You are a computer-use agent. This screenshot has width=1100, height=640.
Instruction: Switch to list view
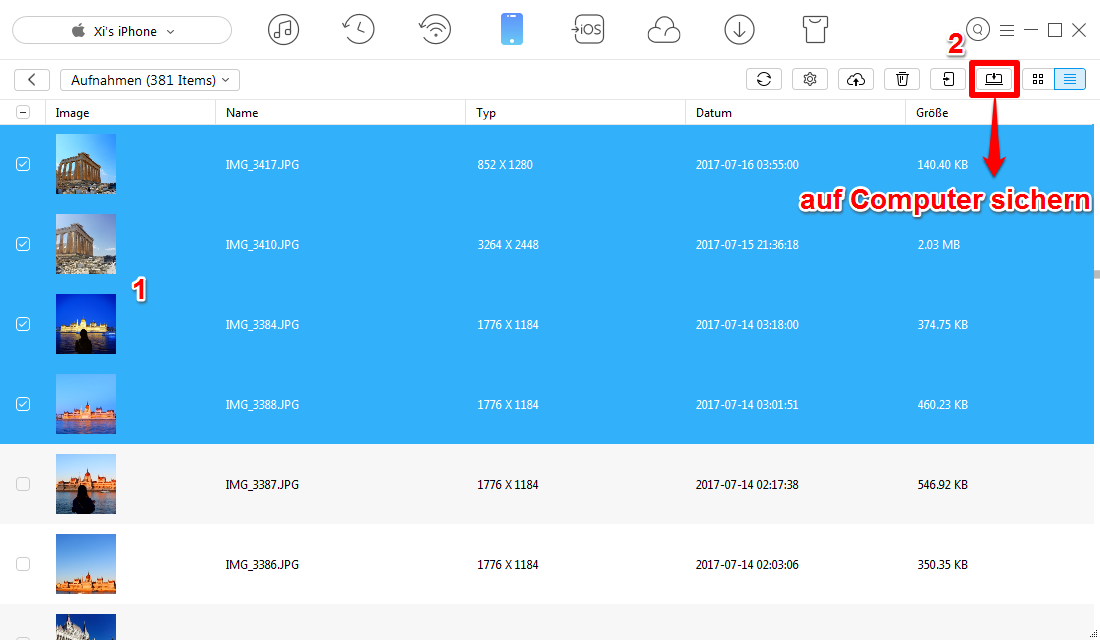pyautogui.click(x=1070, y=79)
